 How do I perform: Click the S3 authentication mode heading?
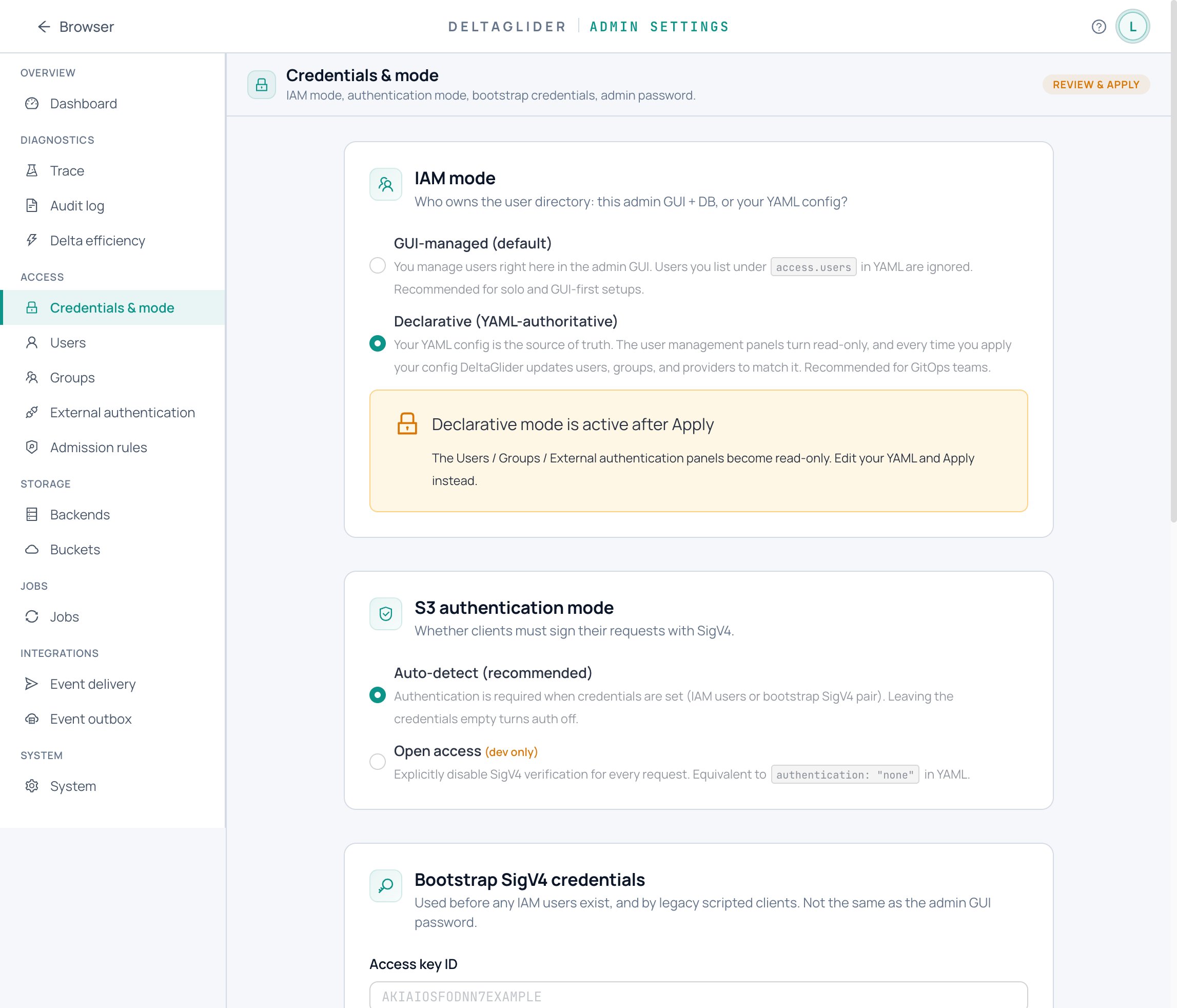click(x=514, y=607)
